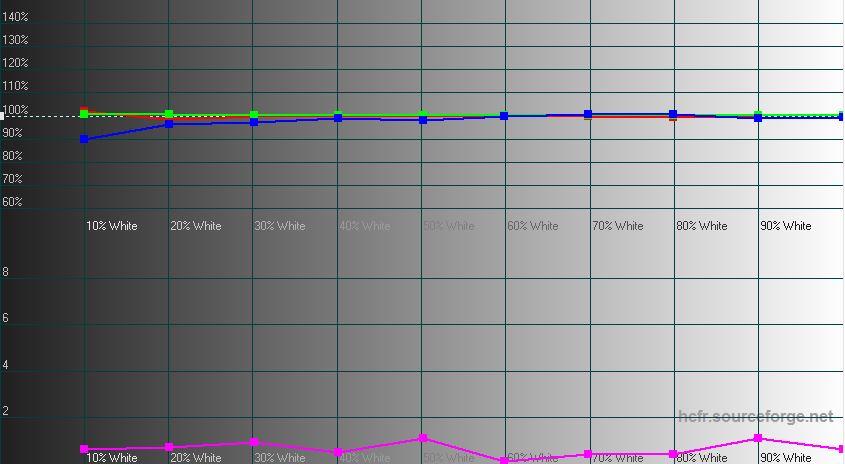Click the 70% White label under the RGB graph
The height and width of the screenshot is (464, 845).
click(x=616, y=226)
